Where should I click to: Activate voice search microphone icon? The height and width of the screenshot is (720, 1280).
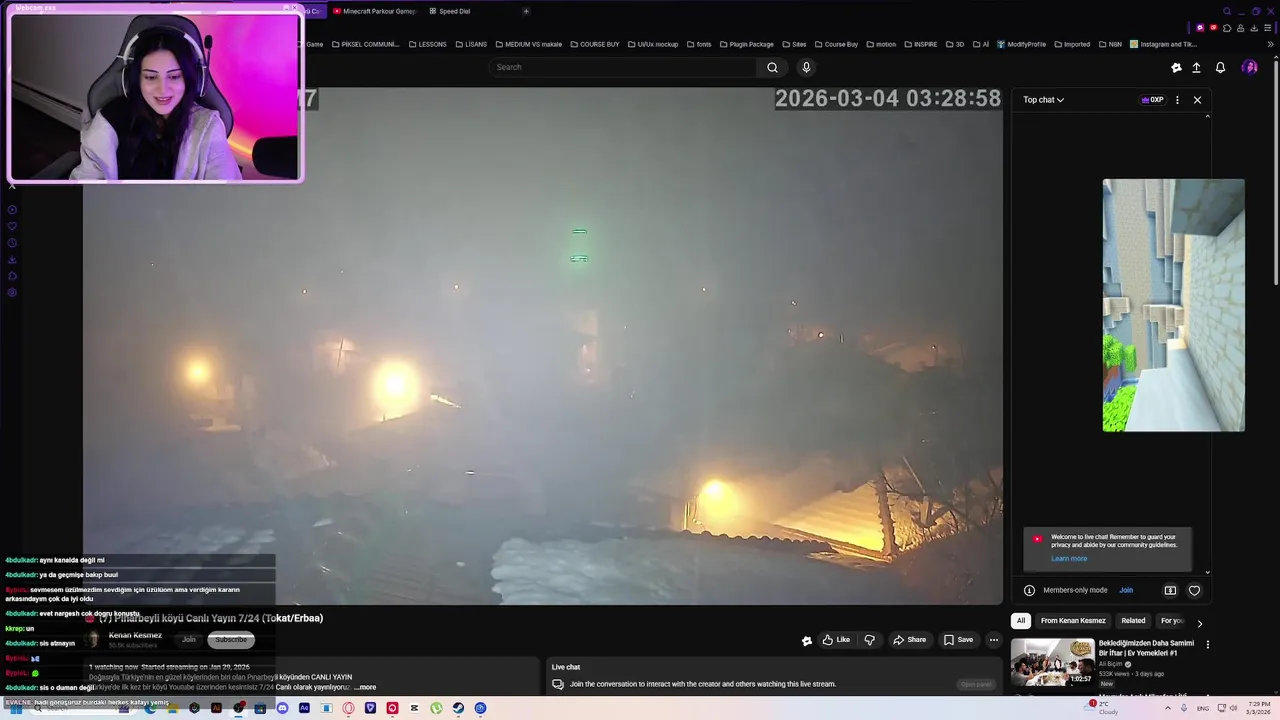point(806,67)
